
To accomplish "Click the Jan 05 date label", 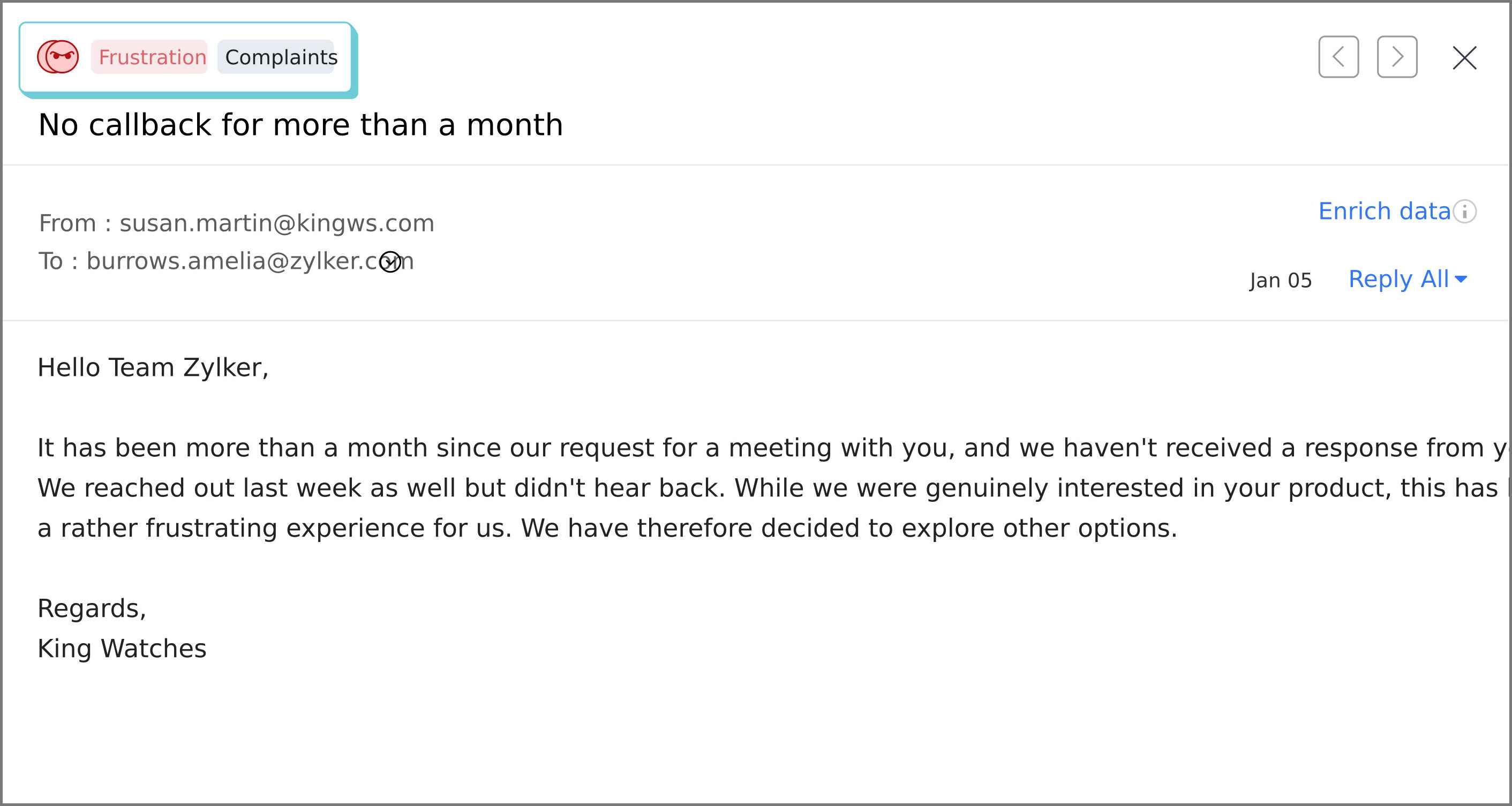I will point(1280,281).
